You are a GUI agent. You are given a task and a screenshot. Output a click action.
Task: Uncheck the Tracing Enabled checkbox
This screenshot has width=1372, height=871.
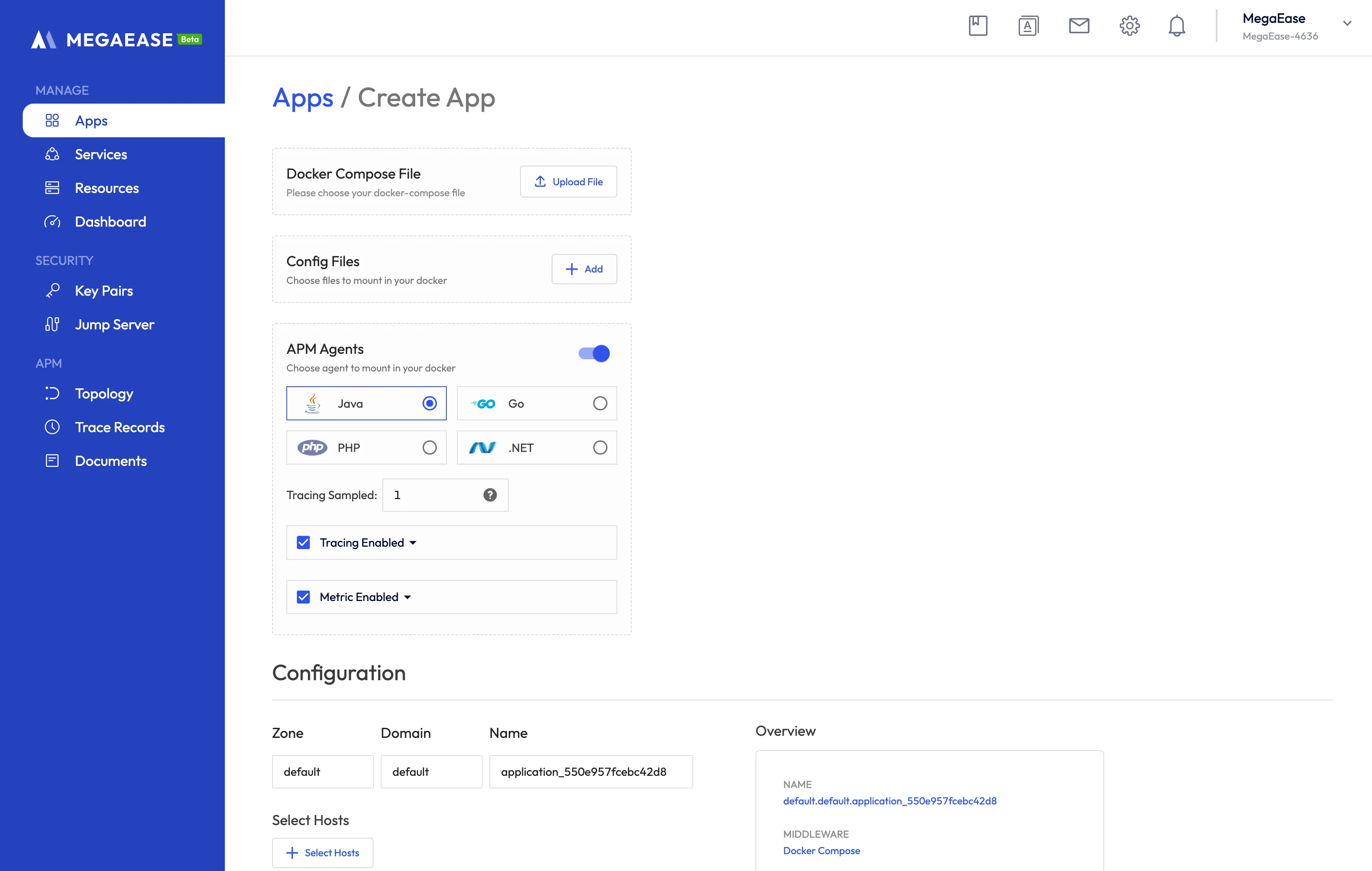click(303, 542)
